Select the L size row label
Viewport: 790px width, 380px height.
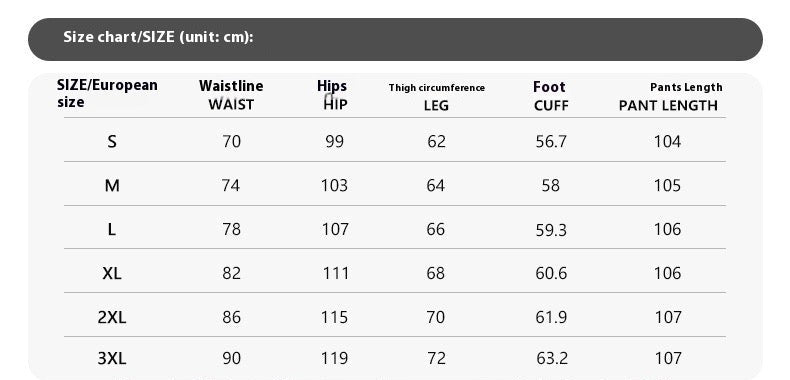pos(112,230)
